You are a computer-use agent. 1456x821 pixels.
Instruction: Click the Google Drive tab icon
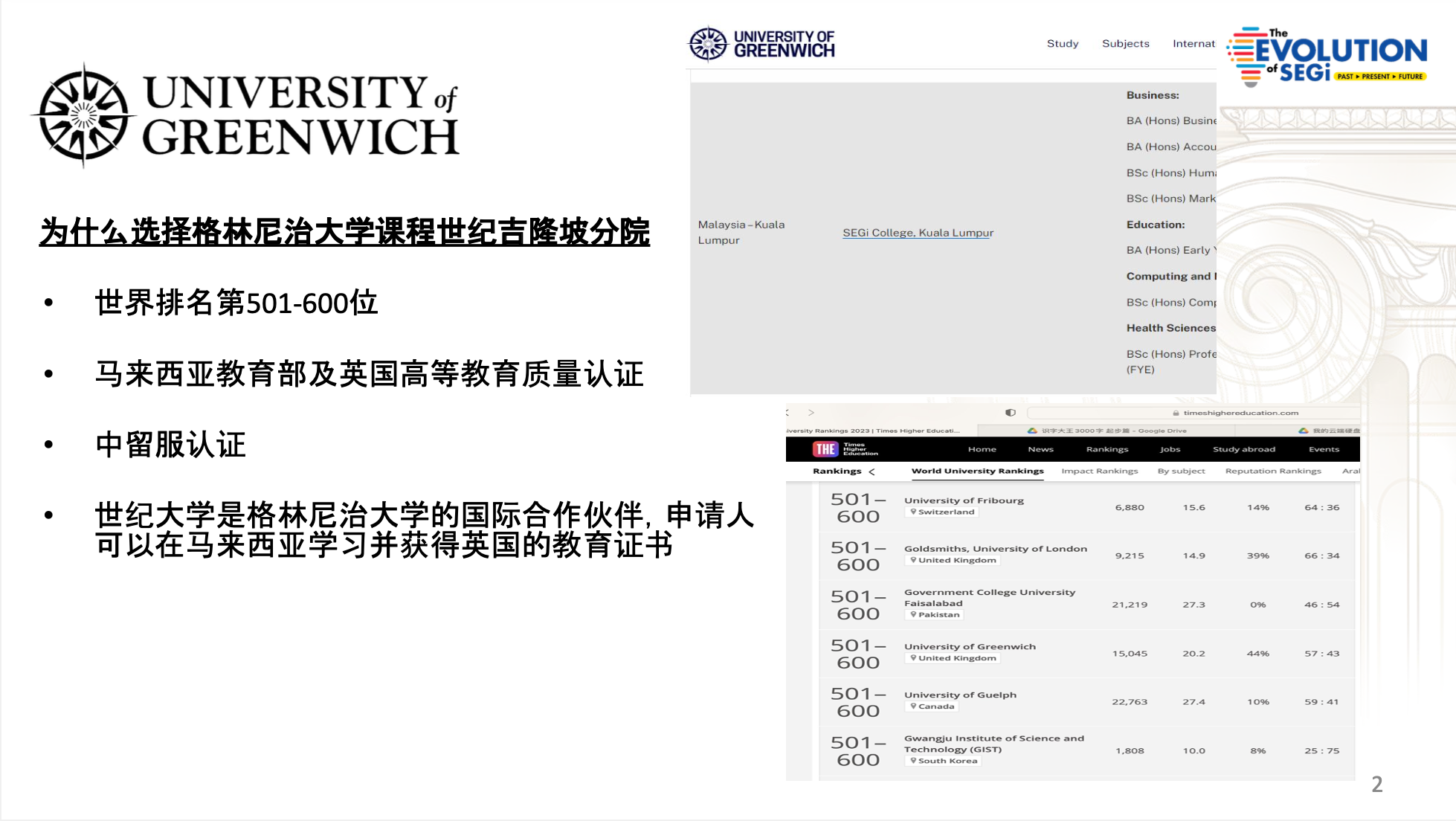(1032, 431)
